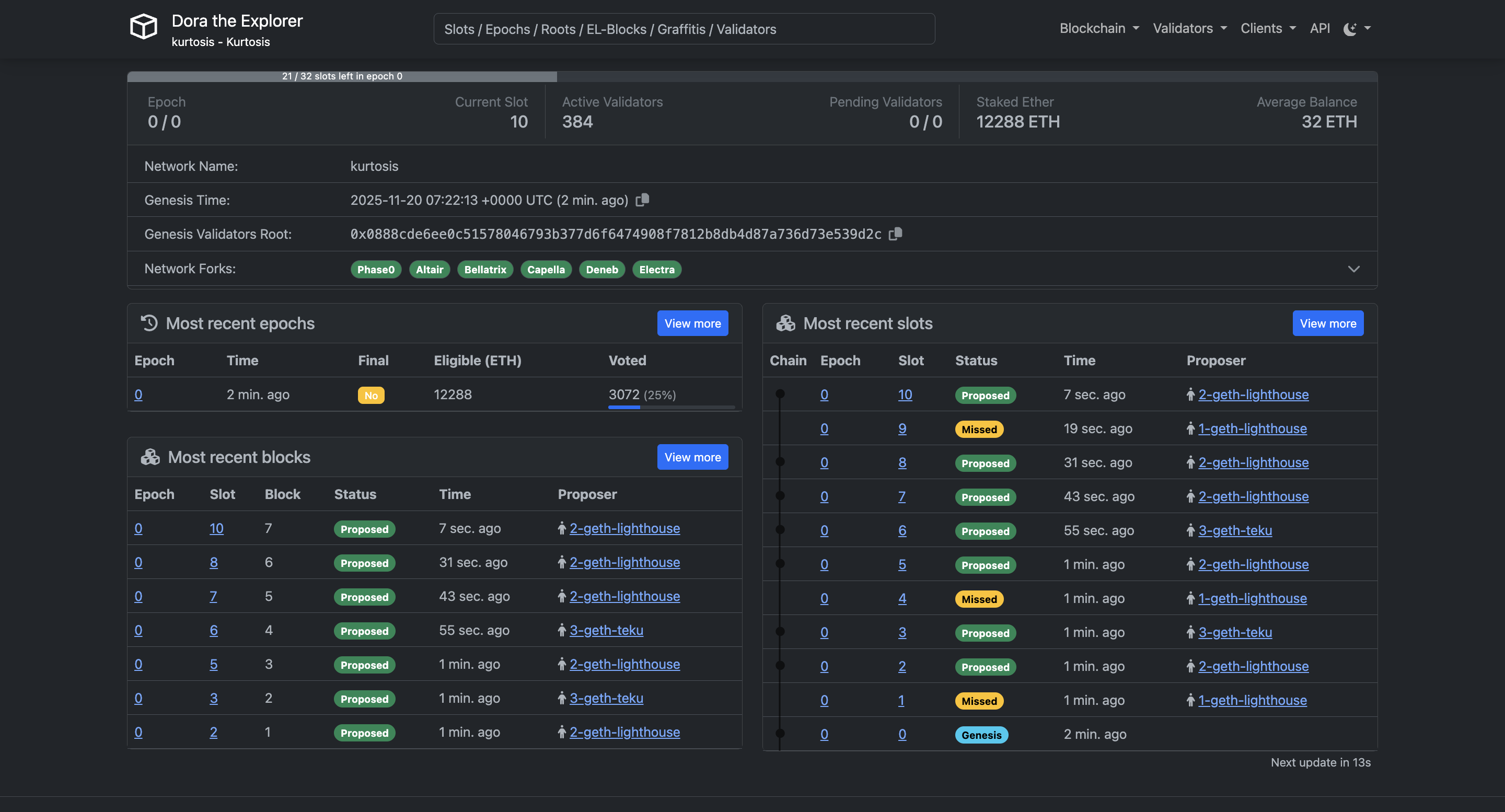Open the Clients dropdown menu
The image size is (1505, 812).
[1268, 28]
